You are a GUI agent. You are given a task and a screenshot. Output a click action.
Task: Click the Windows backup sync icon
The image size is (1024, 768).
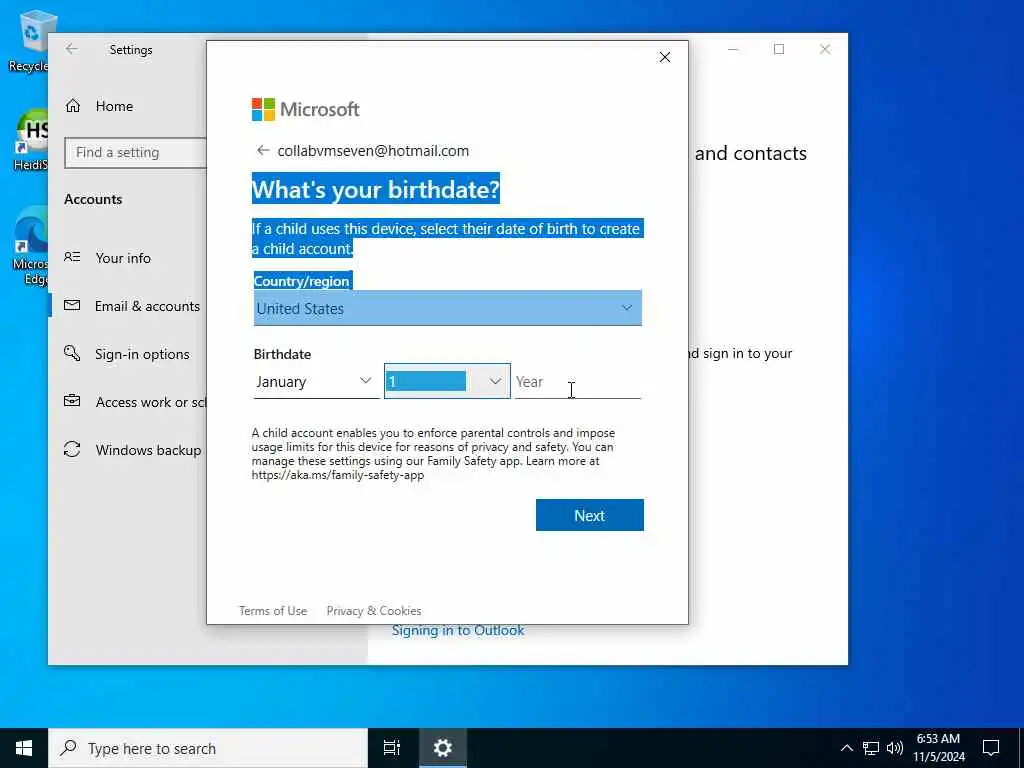[72, 449]
